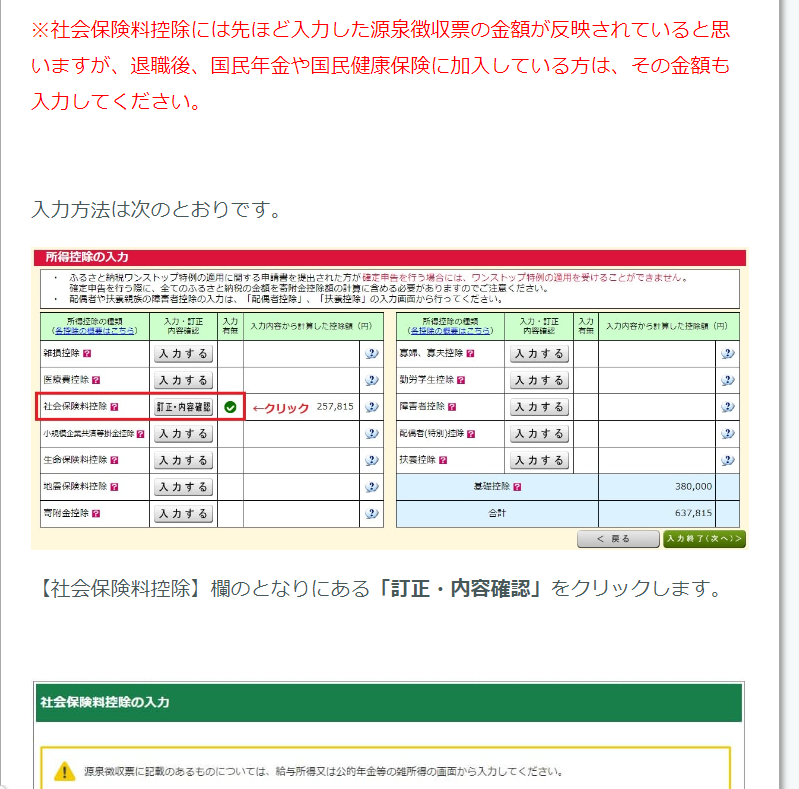Image resolution: width=799 pixels, height=789 pixels.
Task: Click the green checkmark in the 社会保険料控除 row
Action: pyautogui.click(x=230, y=407)
